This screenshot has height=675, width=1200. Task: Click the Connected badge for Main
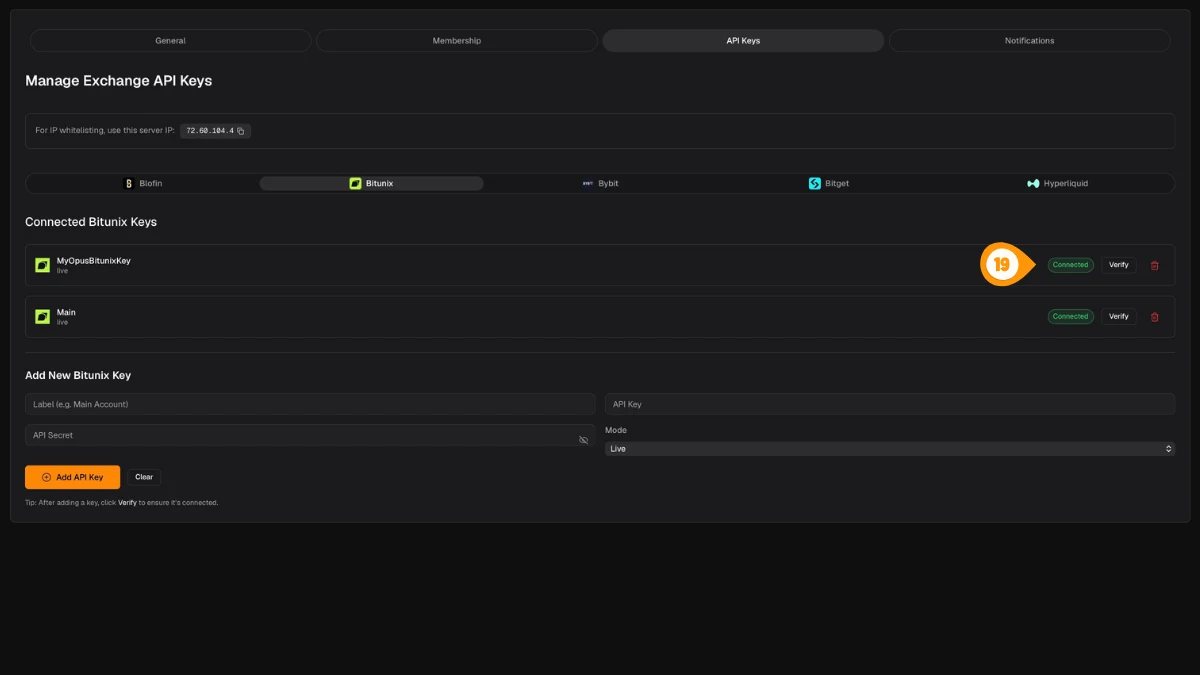pos(1071,317)
